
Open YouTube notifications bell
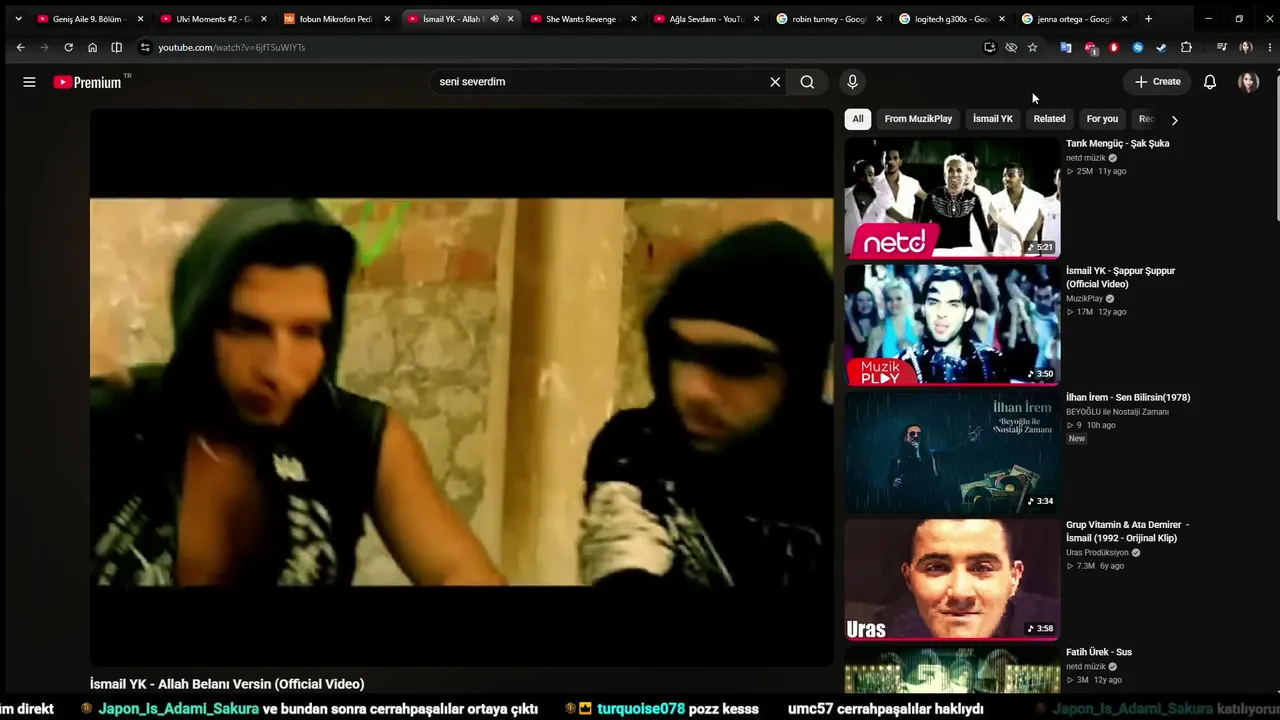(1210, 82)
